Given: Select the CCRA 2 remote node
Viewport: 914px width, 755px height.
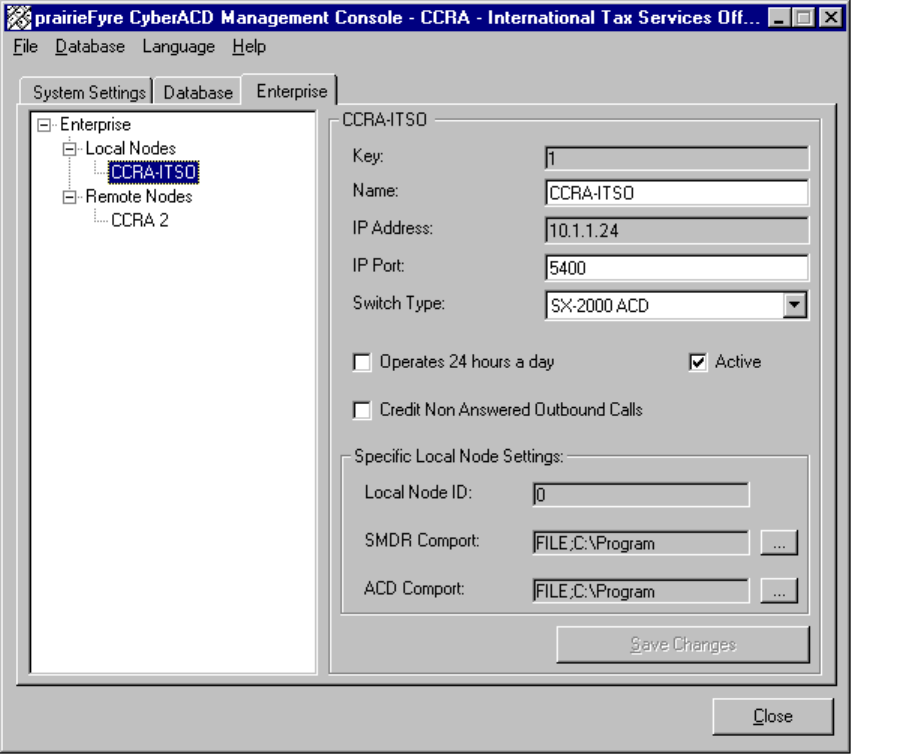Looking at the screenshot, I should tap(139, 220).
